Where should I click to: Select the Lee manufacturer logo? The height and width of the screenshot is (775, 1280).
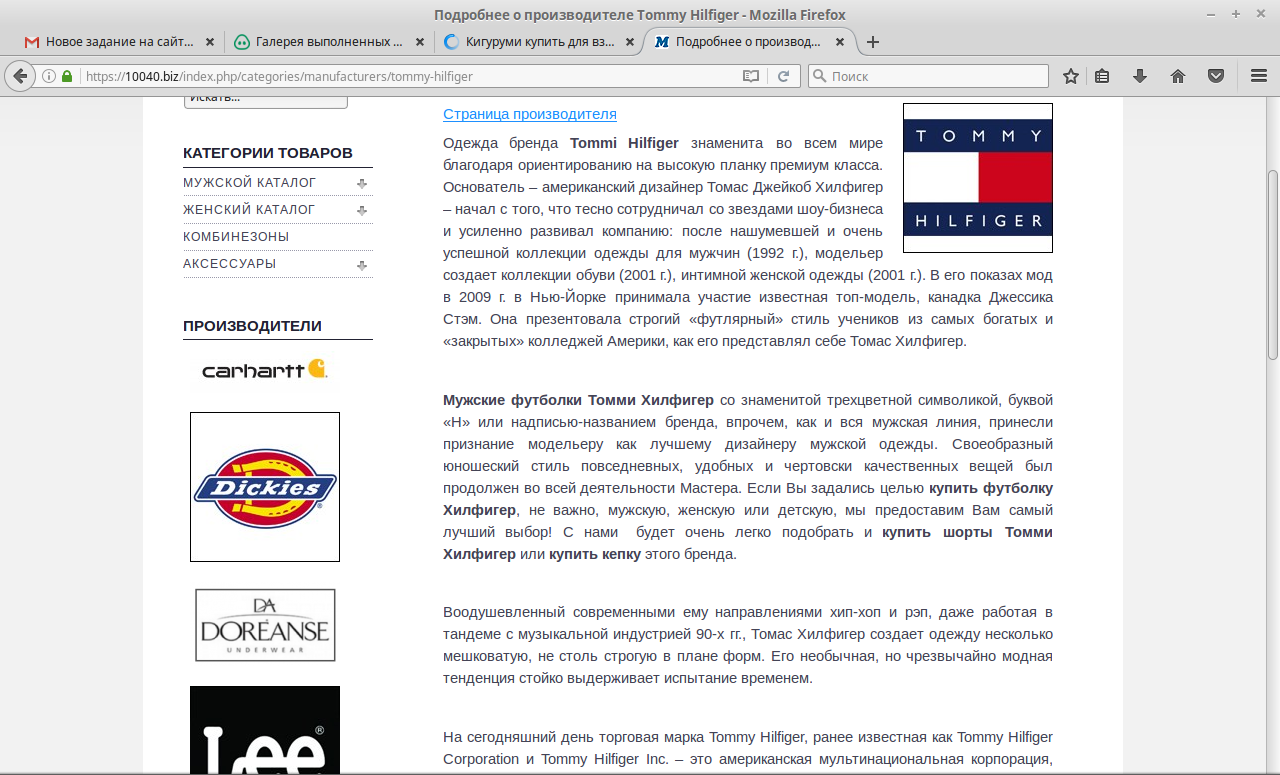pos(265,730)
